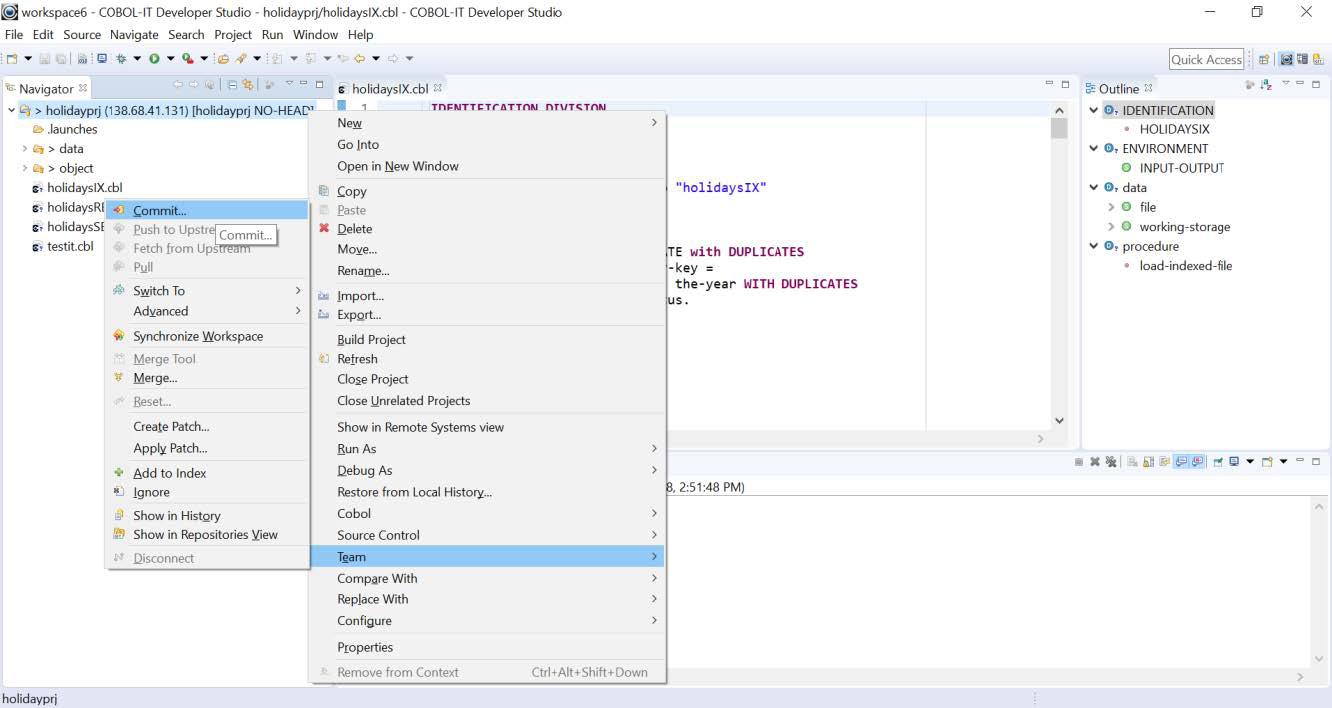Choose Add to Index in the Team submenu

(x=170, y=473)
